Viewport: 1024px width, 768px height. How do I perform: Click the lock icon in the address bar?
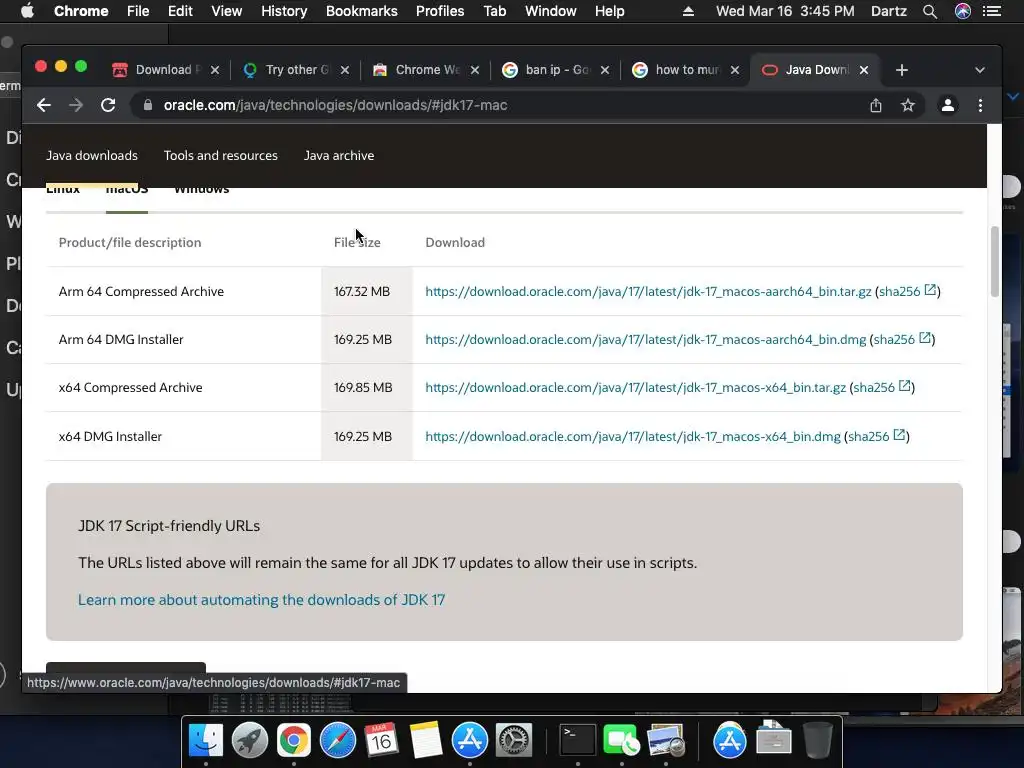pyautogui.click(x=148, y=105)
